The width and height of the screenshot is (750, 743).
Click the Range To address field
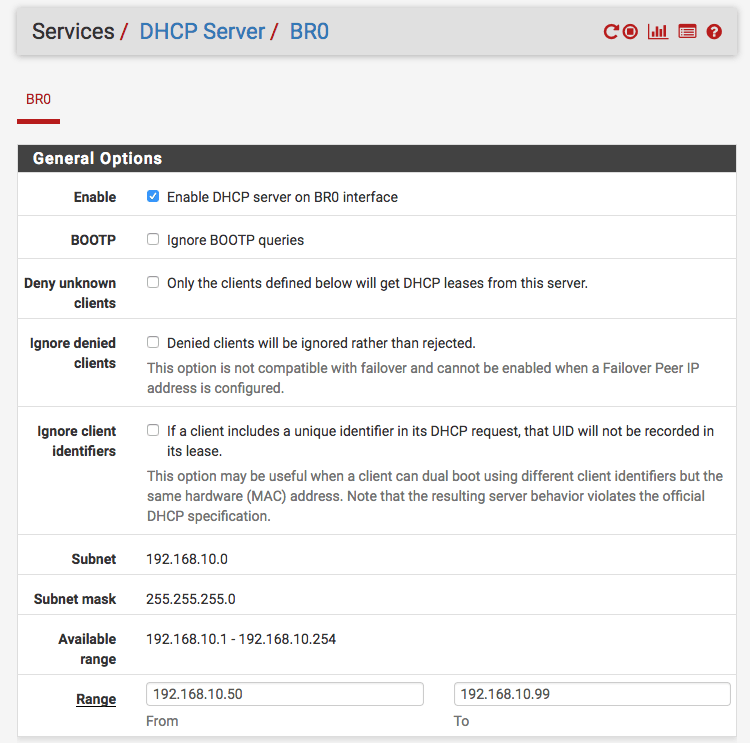592,694
